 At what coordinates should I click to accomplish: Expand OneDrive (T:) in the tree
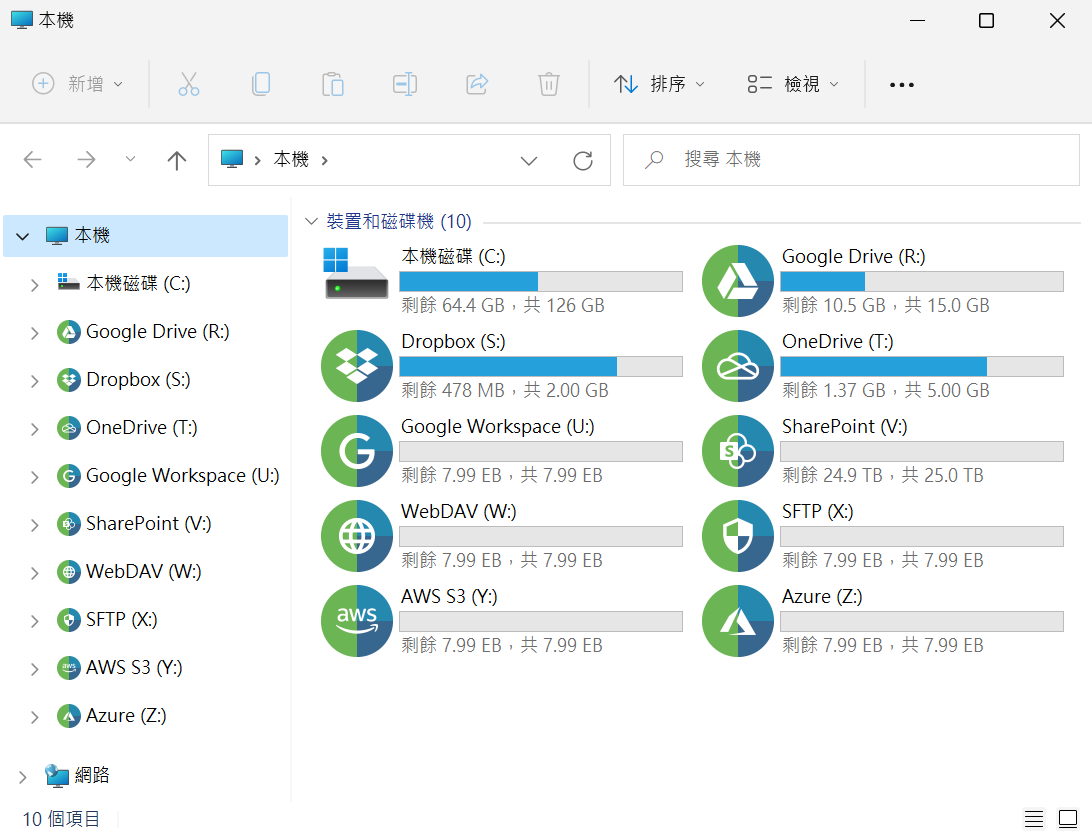34,428
